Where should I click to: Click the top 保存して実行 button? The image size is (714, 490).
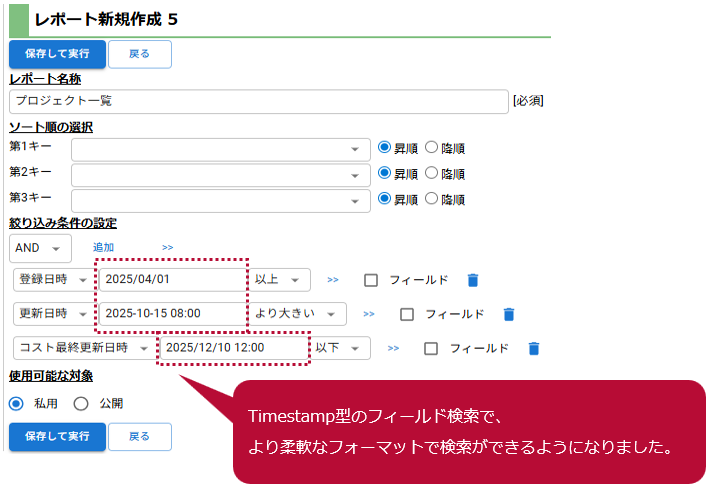tap(57, 54)
